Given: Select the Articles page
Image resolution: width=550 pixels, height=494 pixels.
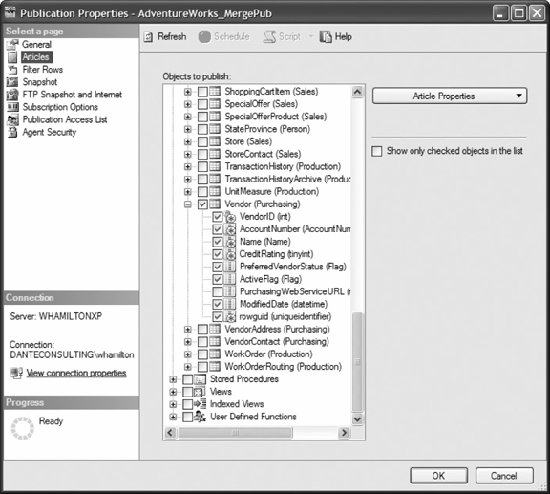Looking at the screenshot, I should pyautogui.click(x=37, y=57).
